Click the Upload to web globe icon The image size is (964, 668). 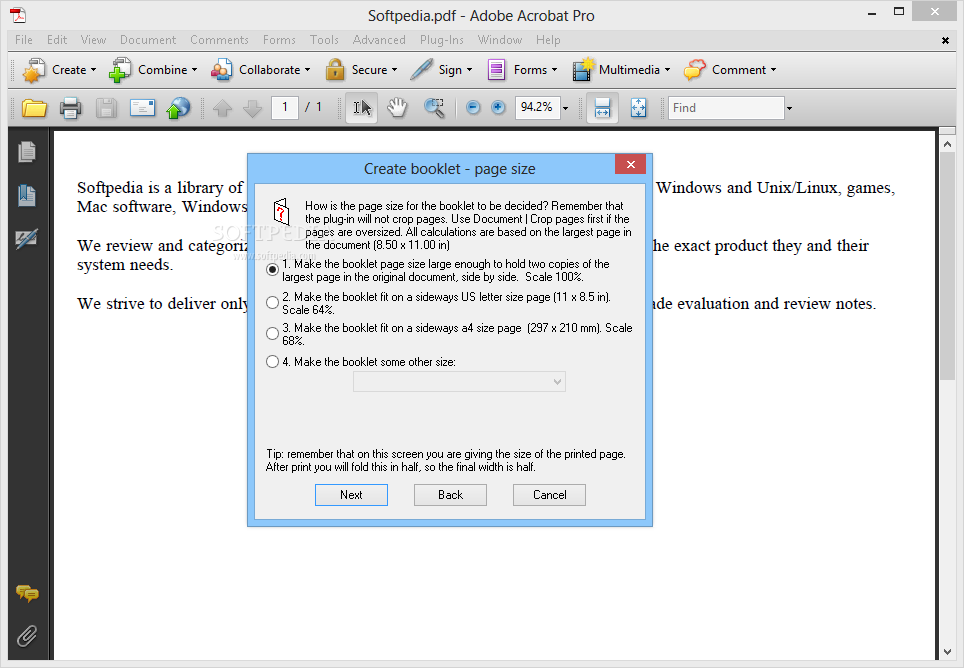[x=178, y=108]
